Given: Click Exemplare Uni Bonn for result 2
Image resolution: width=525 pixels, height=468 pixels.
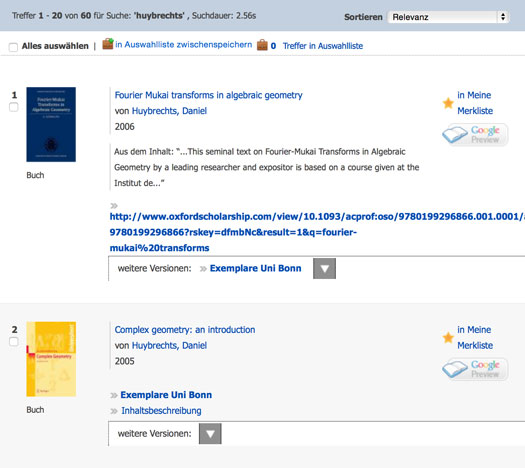Looking at the screenshot, I should tap(166, 395).
